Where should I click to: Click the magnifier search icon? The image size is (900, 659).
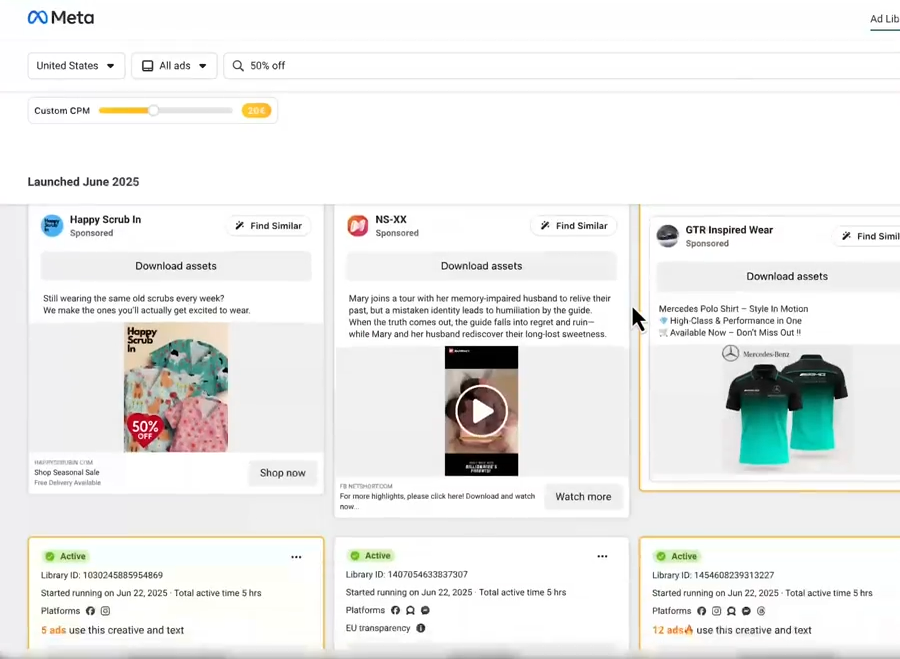[x=238, y=65]
